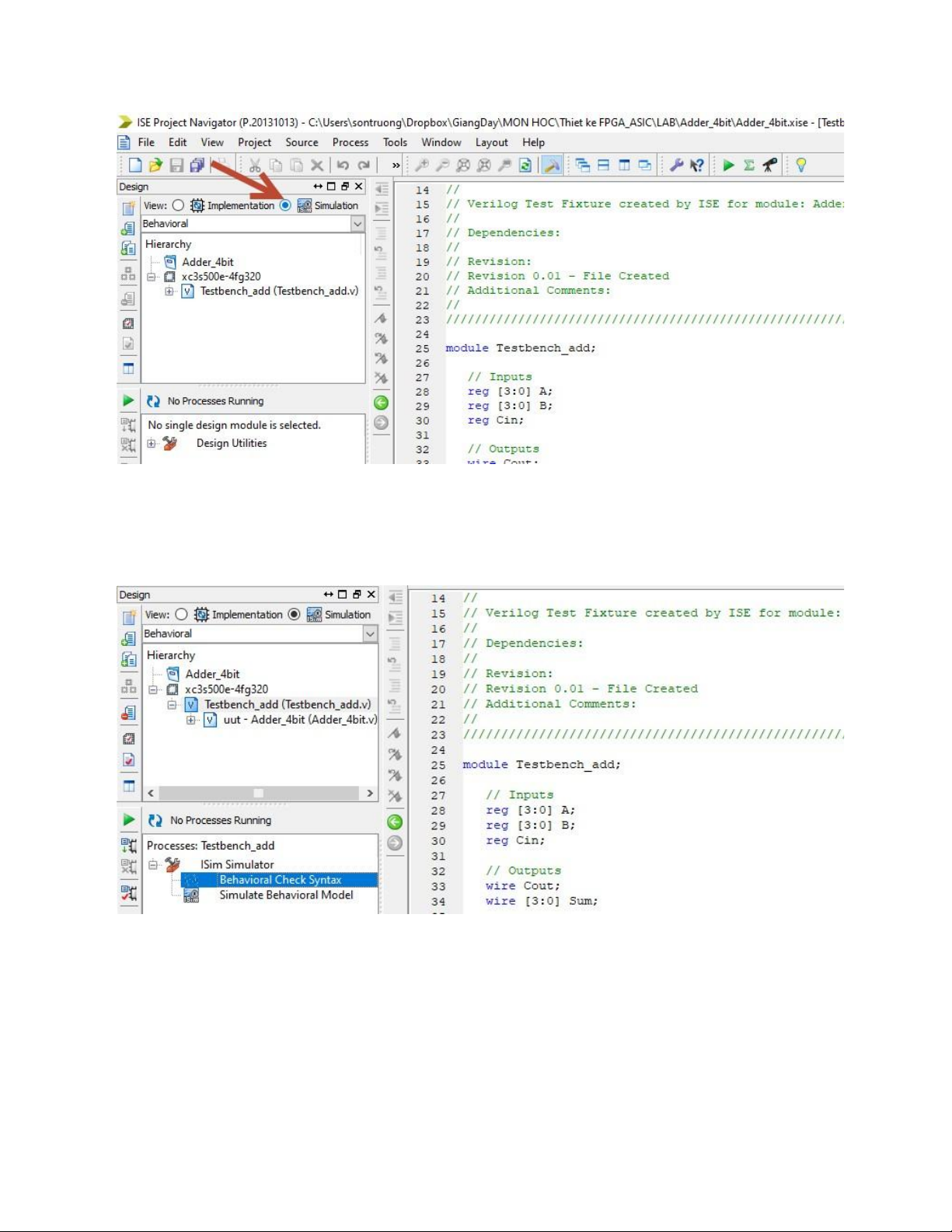This screenshot has height=1232, width=952.
Task: Select Simulation view radio in lower Design panel
Action: 294,614
